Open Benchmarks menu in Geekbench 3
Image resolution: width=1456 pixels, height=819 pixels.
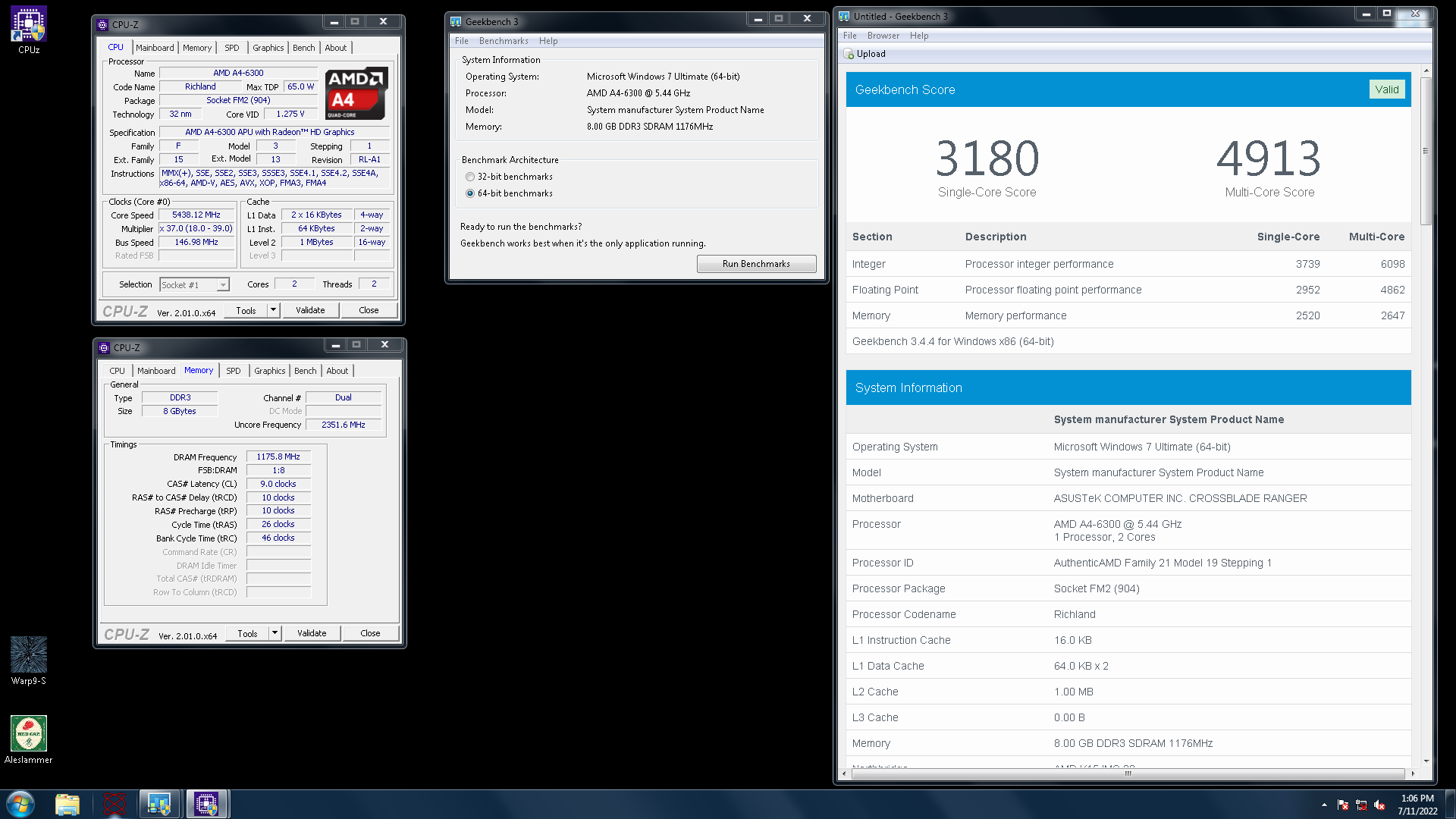click(x=504, y=41)
